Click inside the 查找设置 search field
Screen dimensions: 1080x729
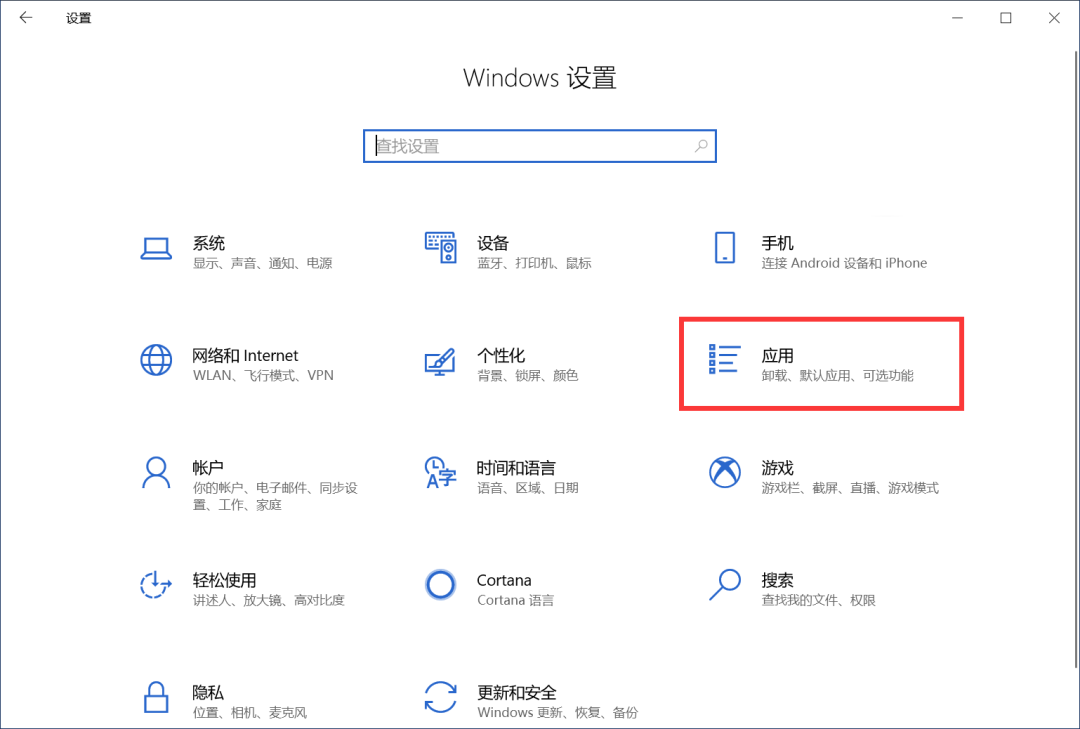point(540,146)
